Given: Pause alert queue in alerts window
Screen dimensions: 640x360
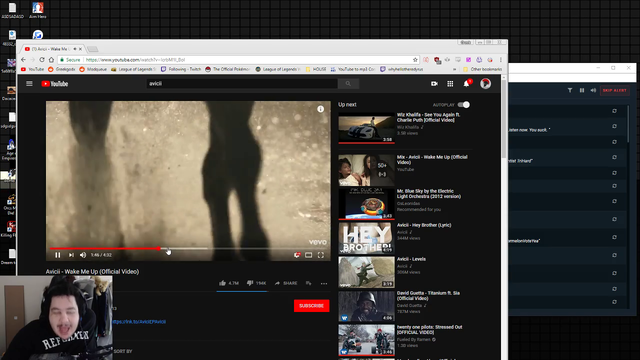Looking at the screenshot, I should tap(582, 90).
